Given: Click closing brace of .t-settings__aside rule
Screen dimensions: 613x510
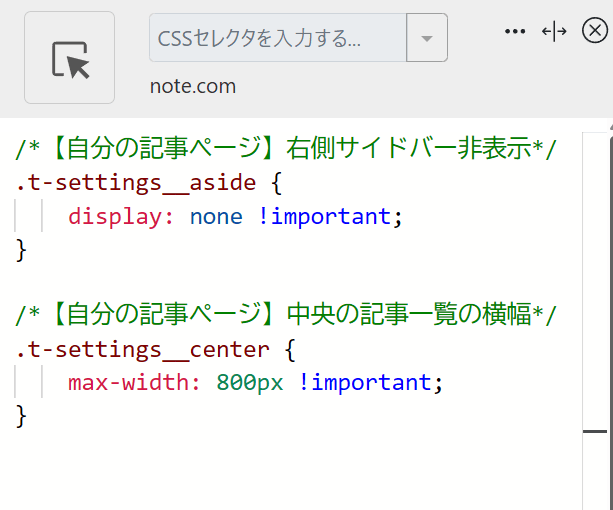Looking at the screenshot, I should pos(22,249).
